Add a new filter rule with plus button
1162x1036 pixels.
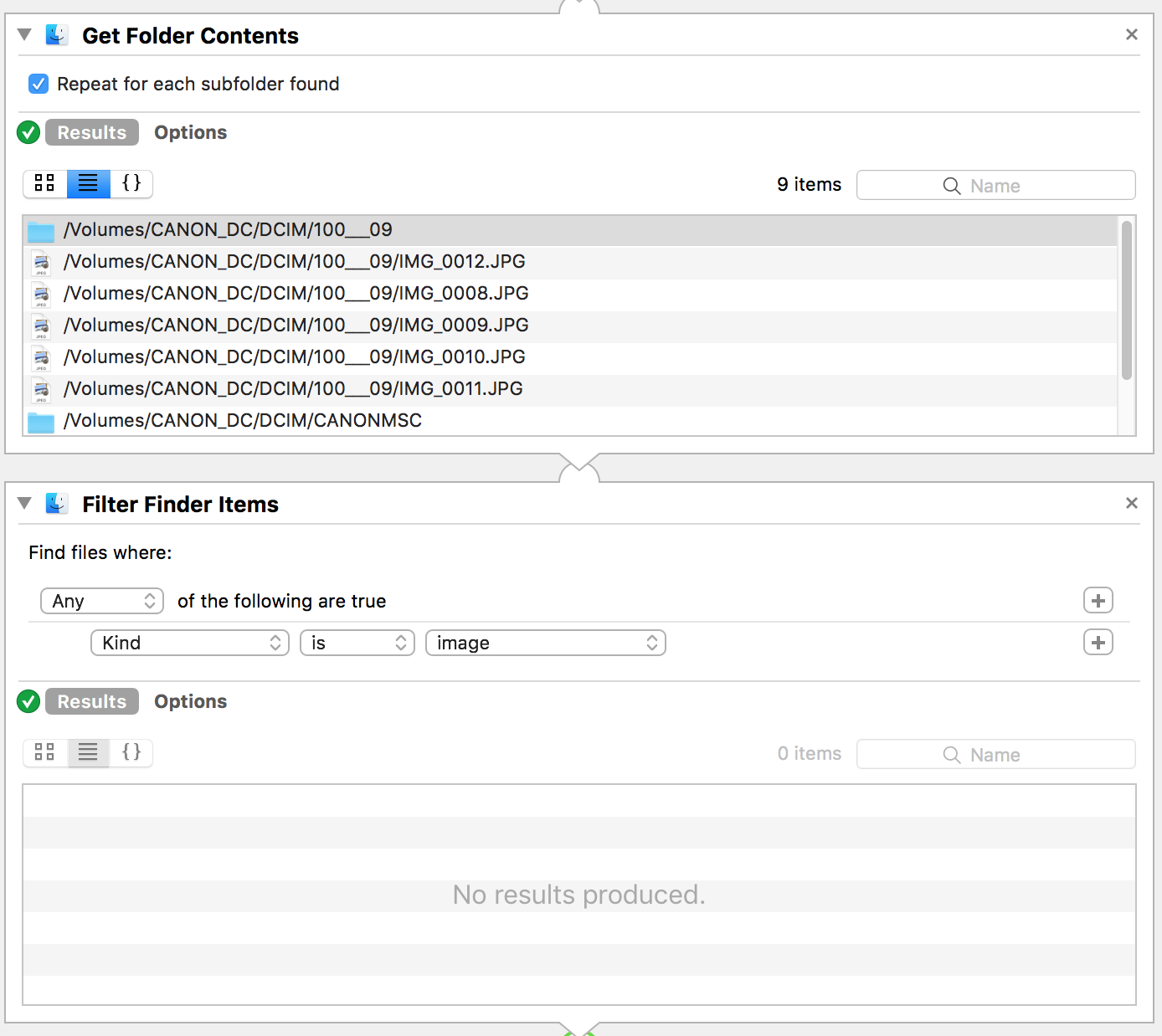pyautogui.click(x=1098, y=642)
